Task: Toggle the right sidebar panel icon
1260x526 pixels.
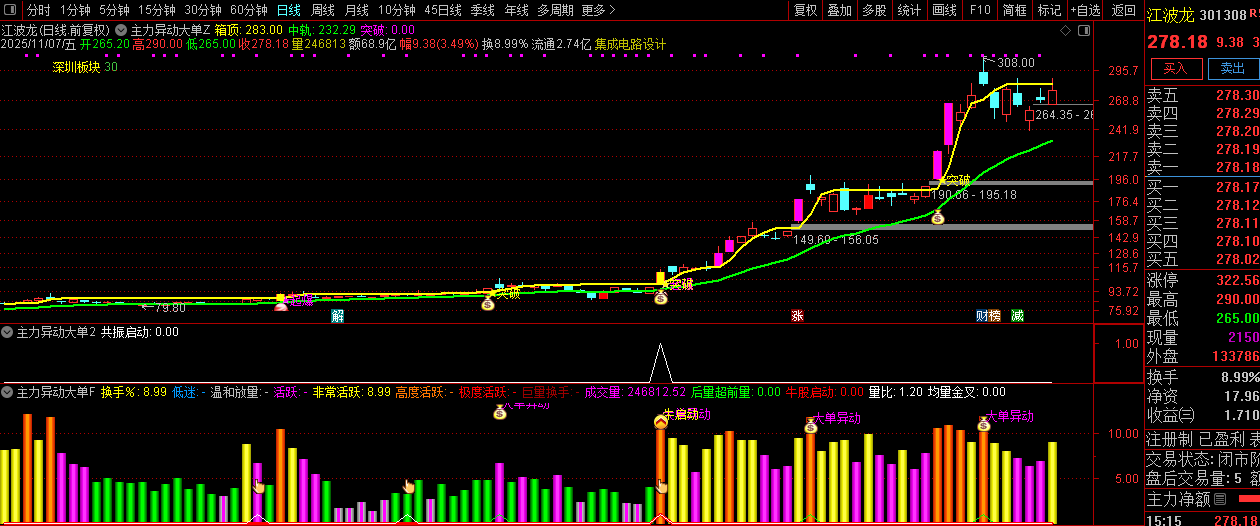Action: (x=1084, y=29)
